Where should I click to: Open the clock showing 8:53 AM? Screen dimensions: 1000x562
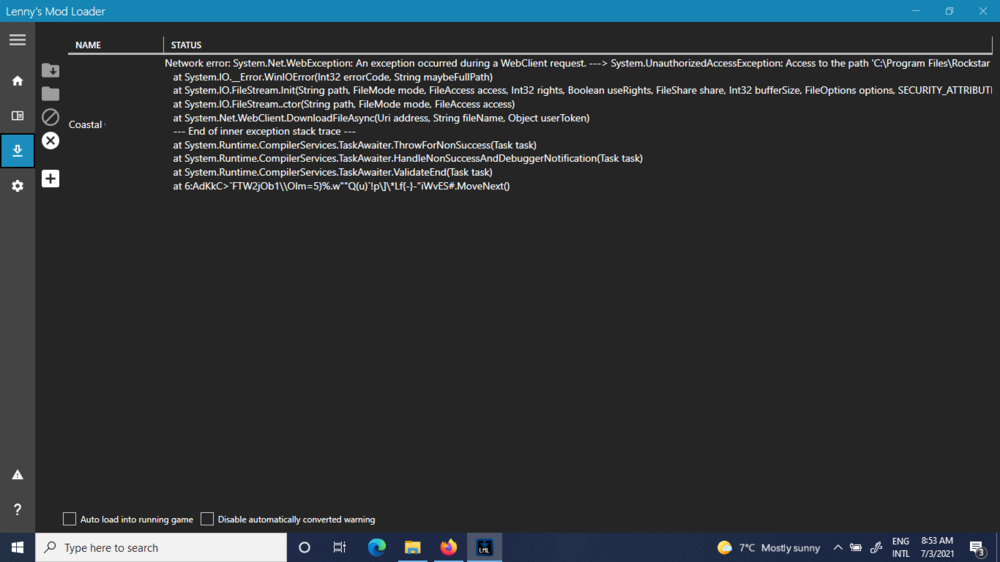(937, 547)
